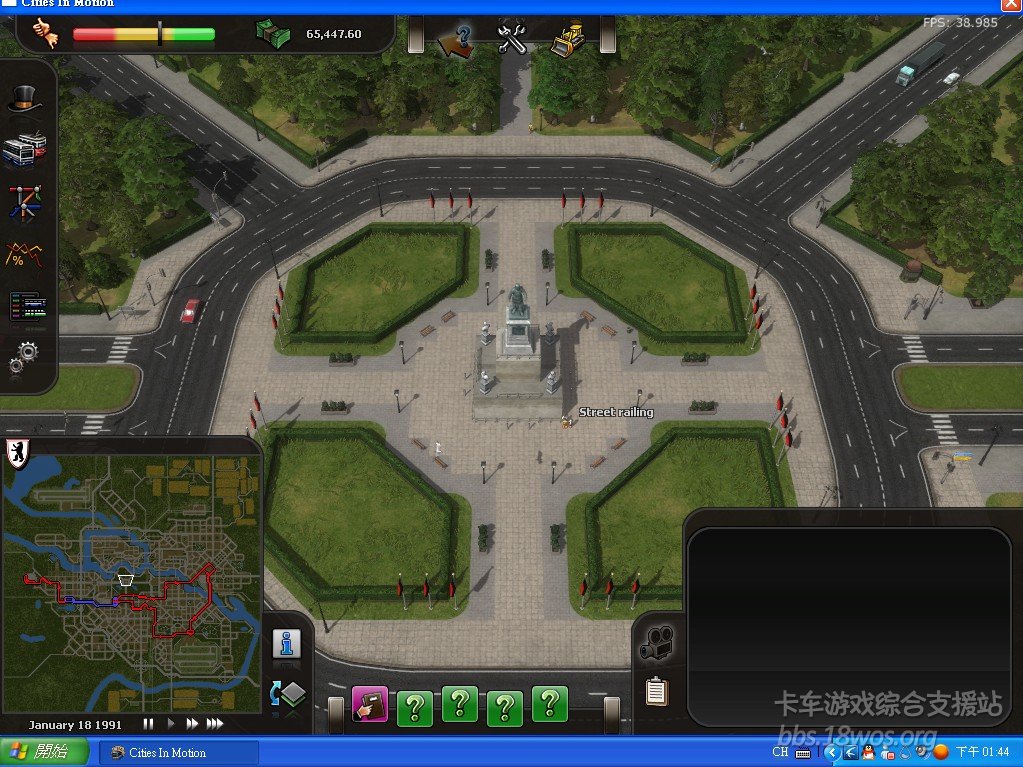Viewport: 1023px width, 767px height.
Task: Click the empty black info message panel
Action: [849, 626]
